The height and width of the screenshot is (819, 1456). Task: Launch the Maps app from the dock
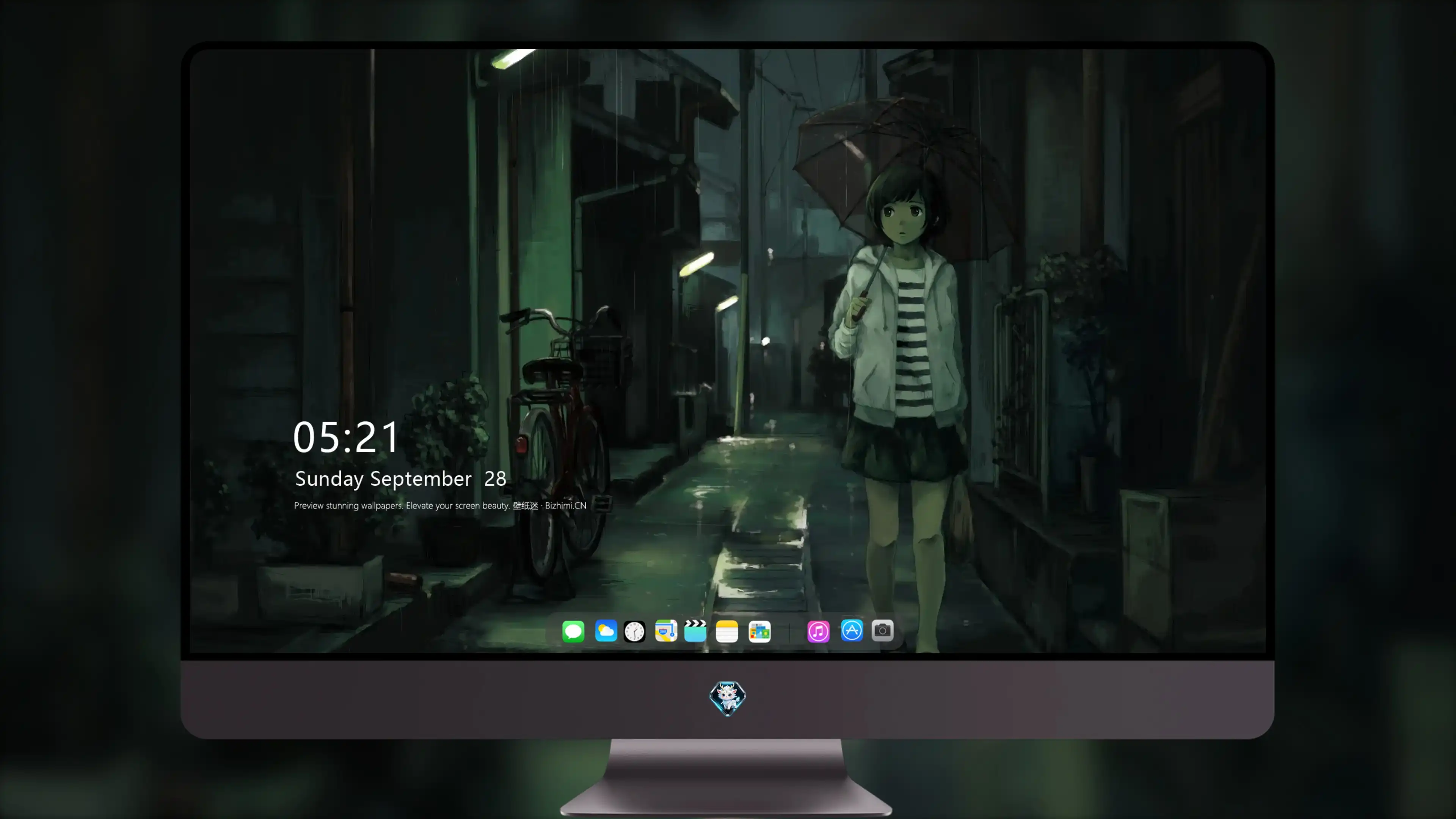coord(666,631)
